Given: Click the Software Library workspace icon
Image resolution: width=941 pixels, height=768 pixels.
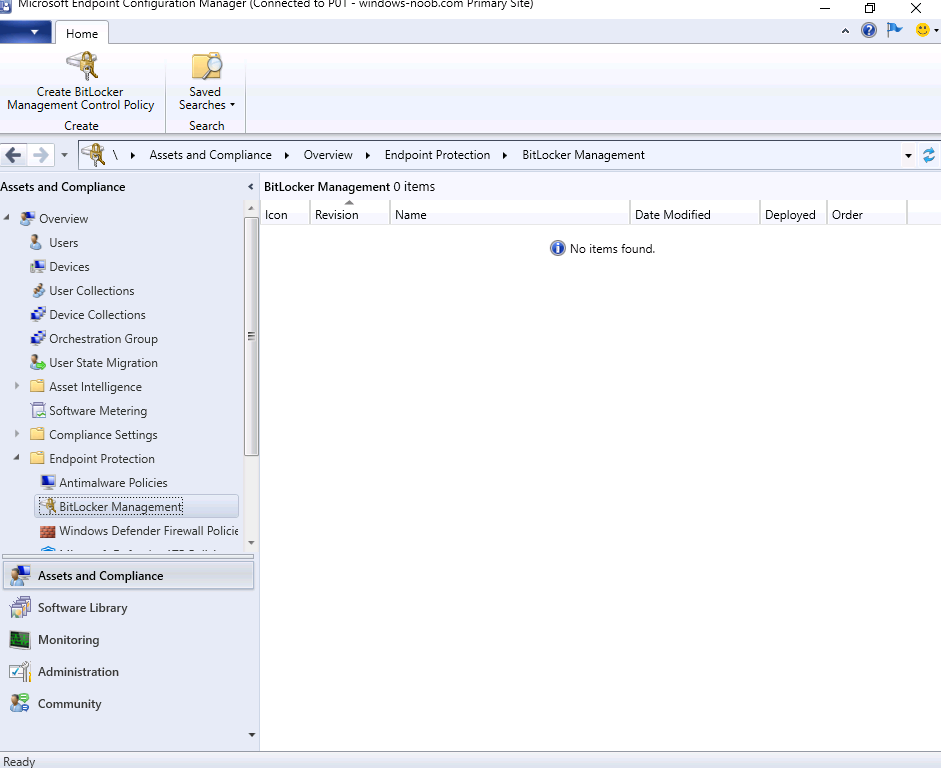Looking at the screenshot, I should pos(20,607).
